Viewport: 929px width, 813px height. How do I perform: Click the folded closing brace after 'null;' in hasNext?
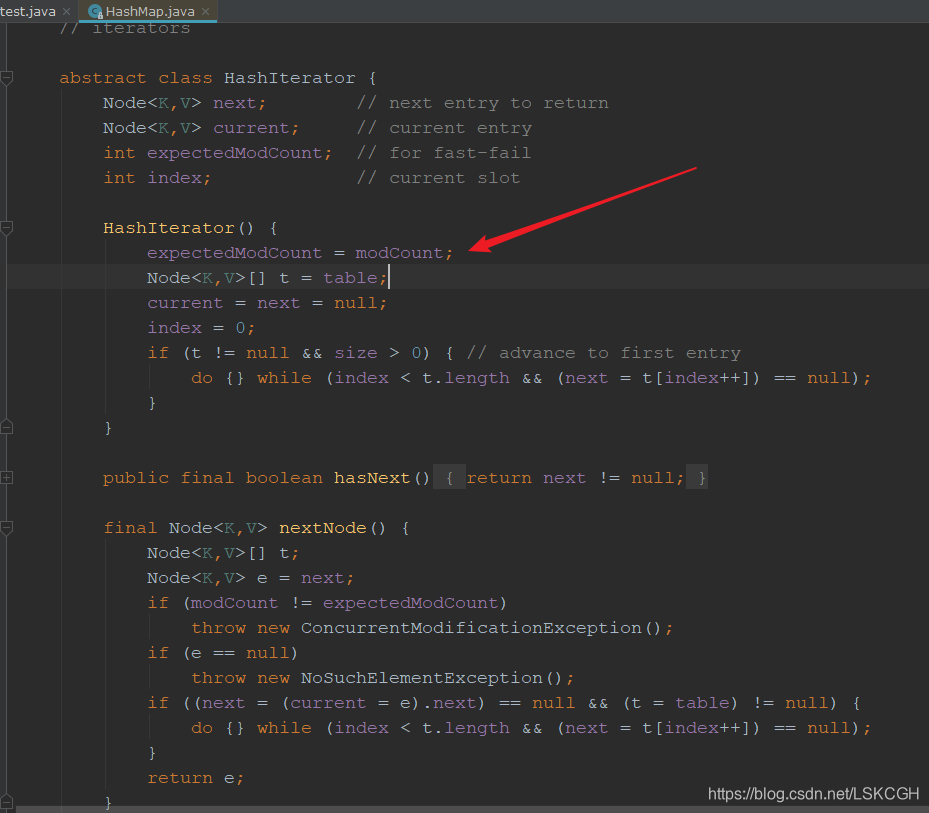point(697,478)
